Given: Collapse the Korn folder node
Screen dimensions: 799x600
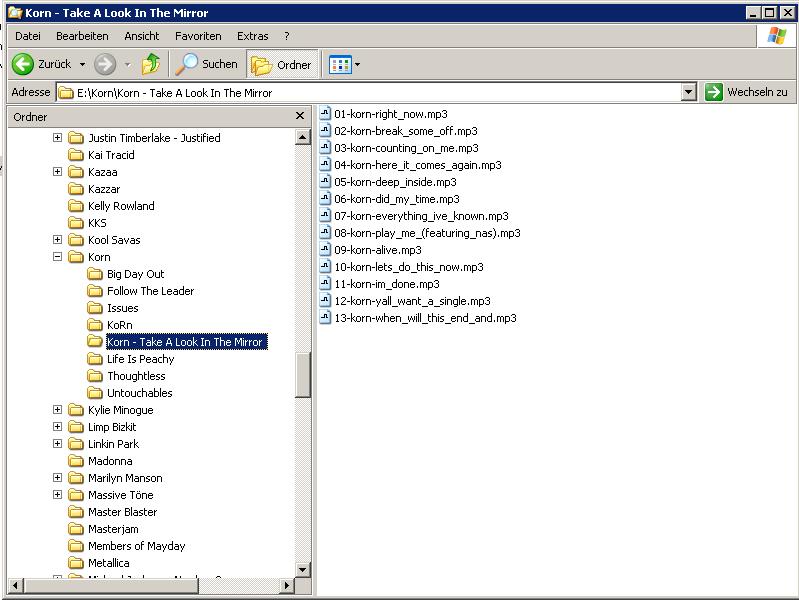Looking at the screenshot, I should pyautogui.click(x=58, y=257).
